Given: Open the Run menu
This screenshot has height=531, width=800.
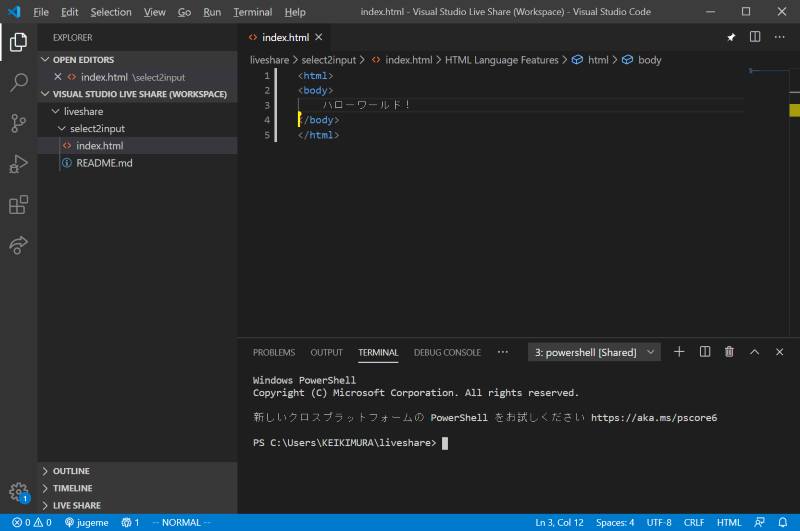Looking at the screenshot, I should (212, 12).
